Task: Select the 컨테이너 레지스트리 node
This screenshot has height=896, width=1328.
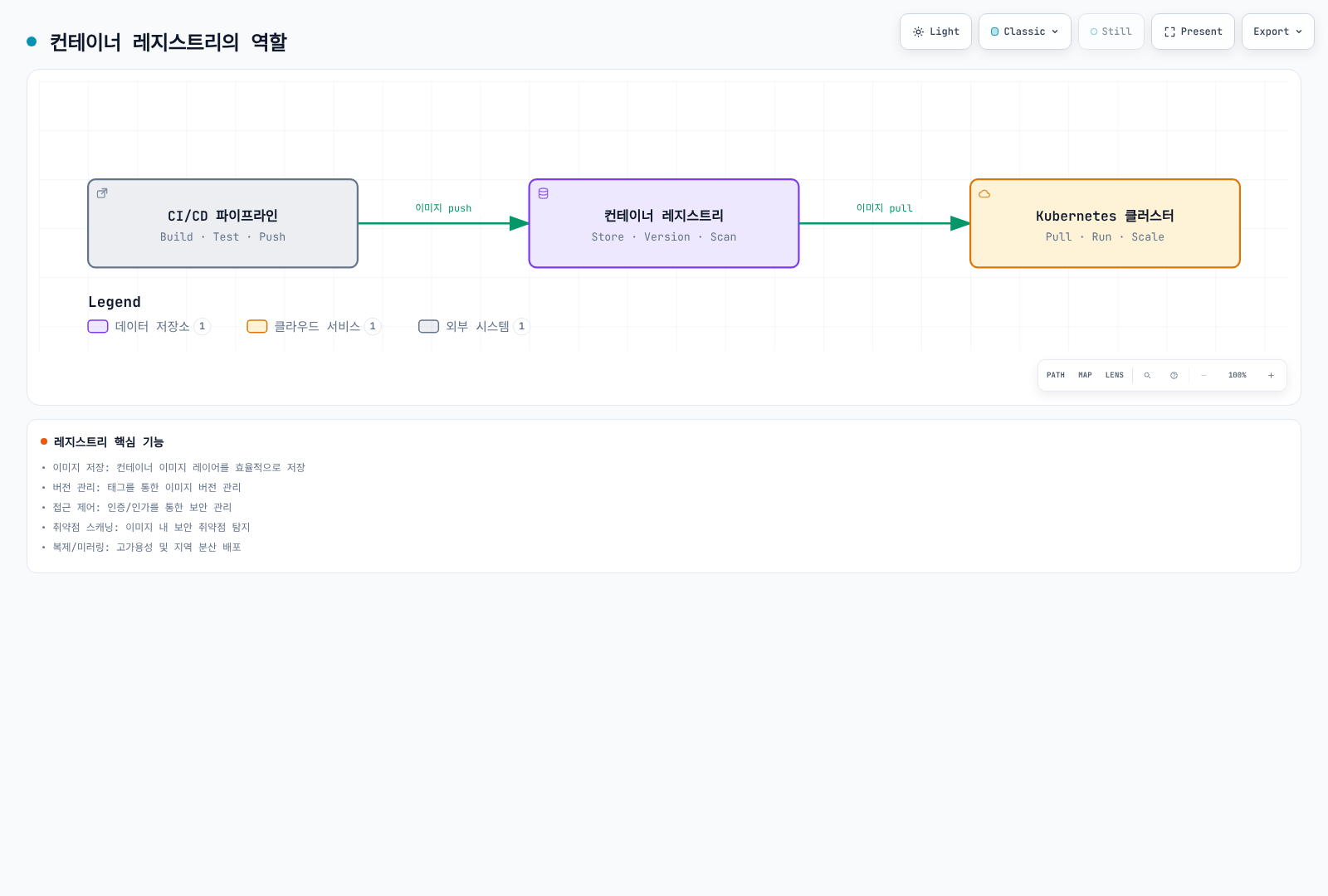Action: coord(664,223)
